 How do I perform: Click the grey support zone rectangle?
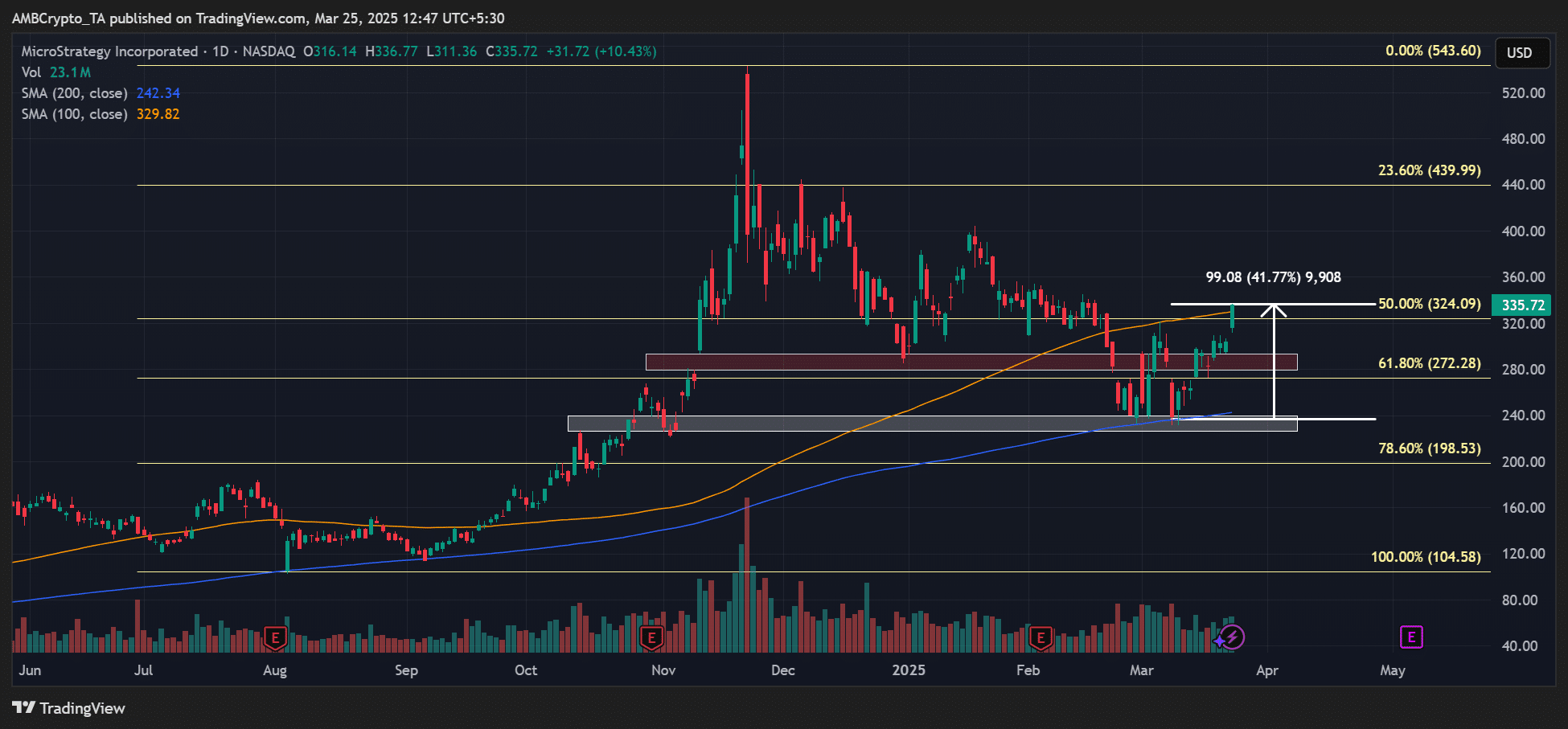pos(933,424)
